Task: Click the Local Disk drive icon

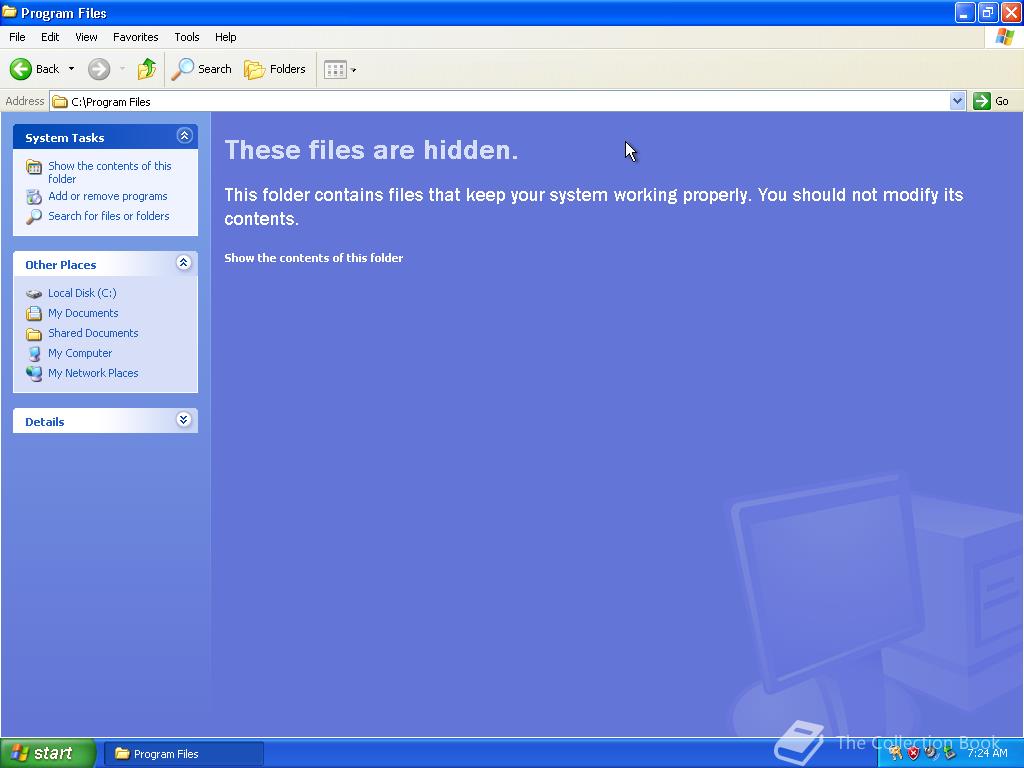Action: [x=34, y=294]
